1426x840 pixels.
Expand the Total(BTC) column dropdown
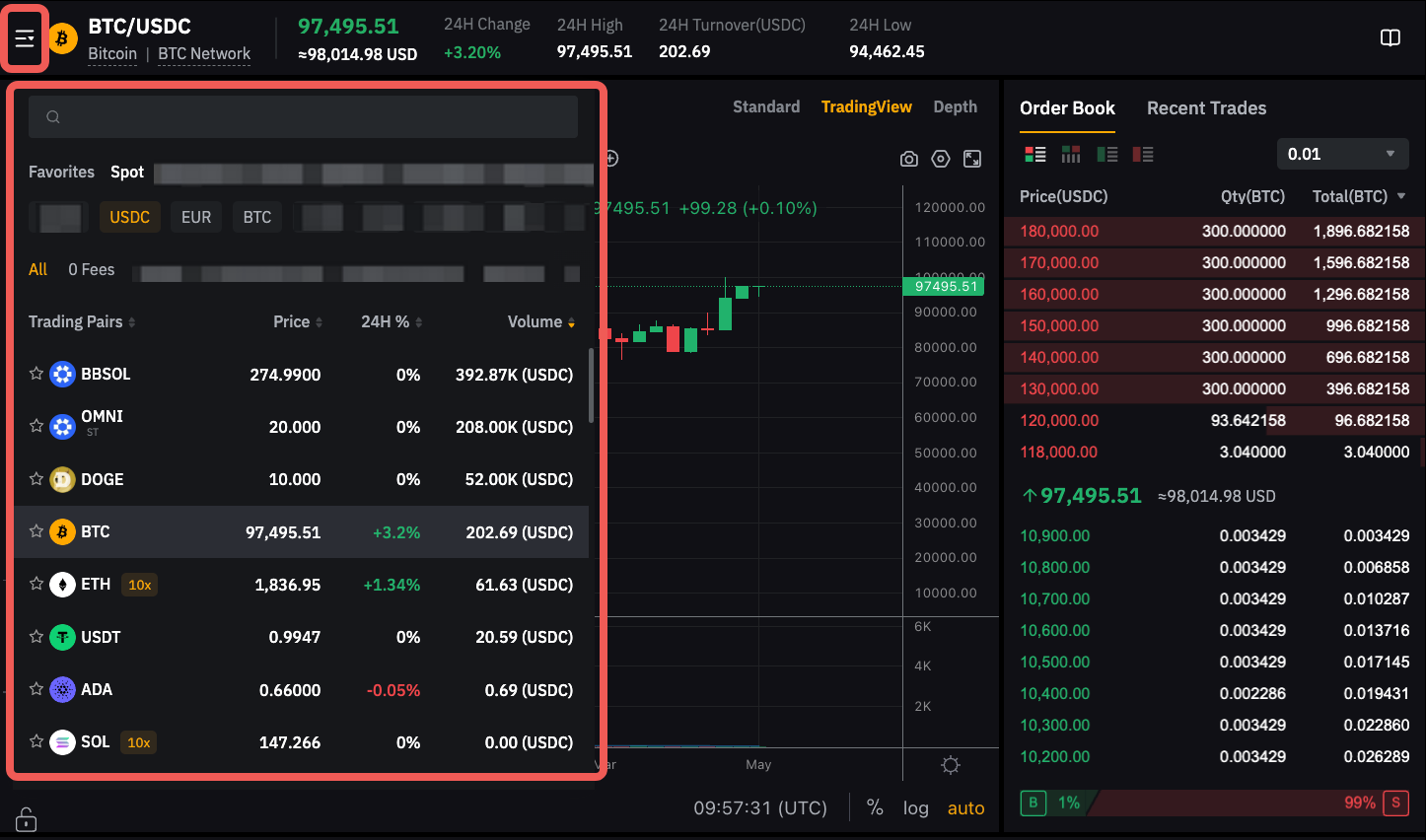click(x=1401, y=196)
